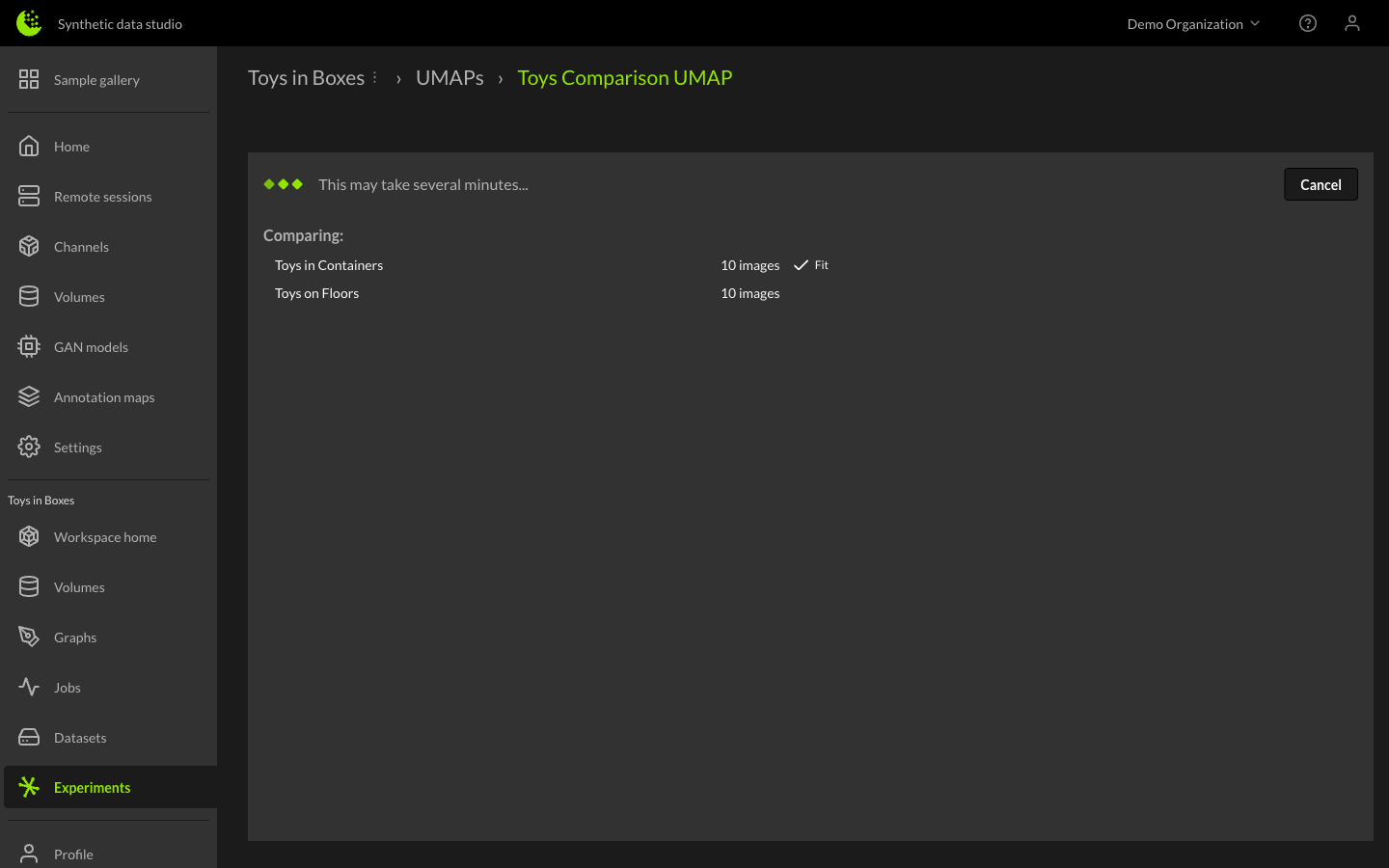Screen dimensions: 1389x868
Task: Open Channels via its cube icon
Action: point(29,247)
